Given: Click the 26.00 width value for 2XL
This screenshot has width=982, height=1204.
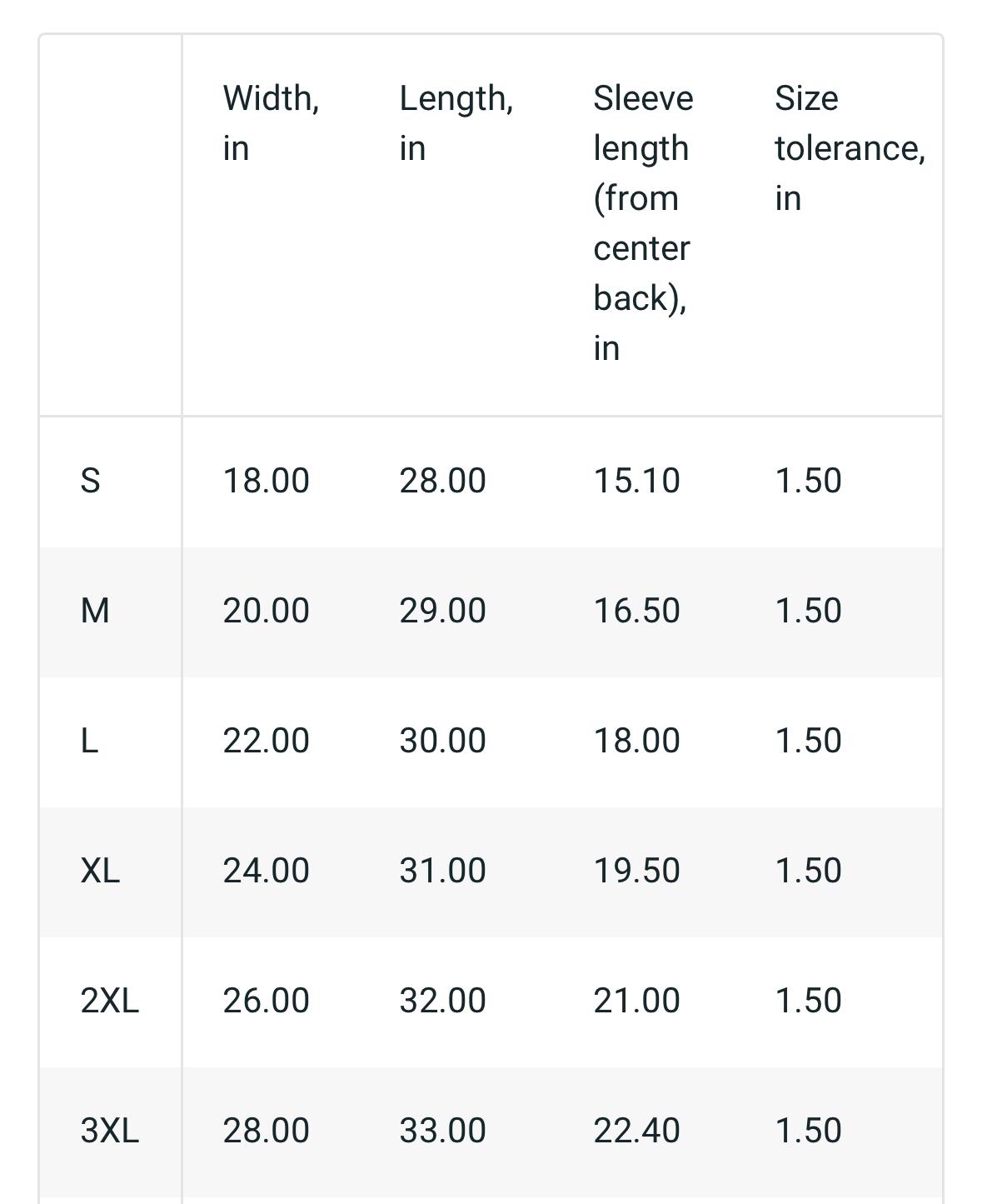Looking at the screenshot, I should point(266,1001).
